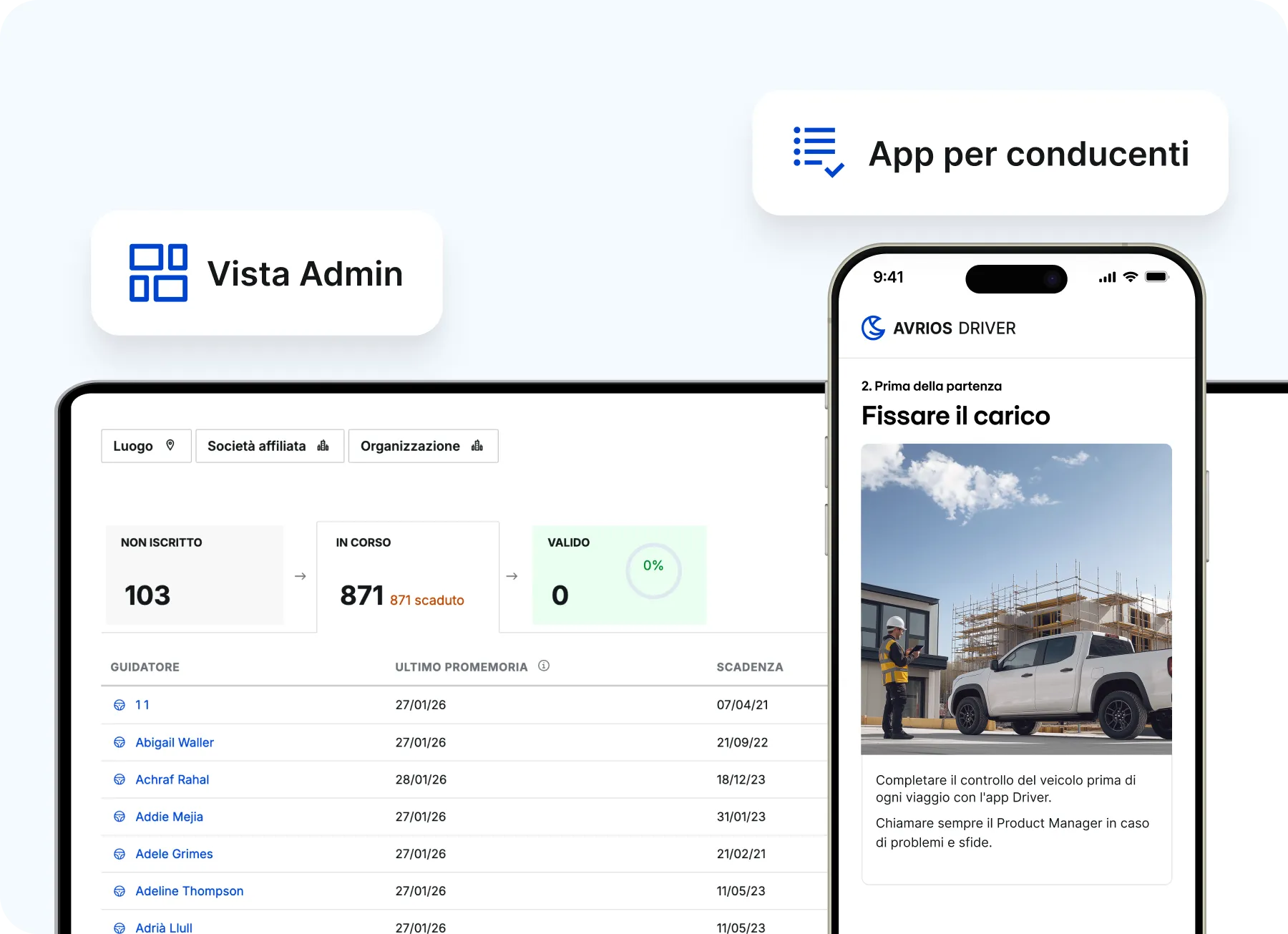Open Adele Grimes driver link
The image size is (1288, 934).
click(175, 854)
